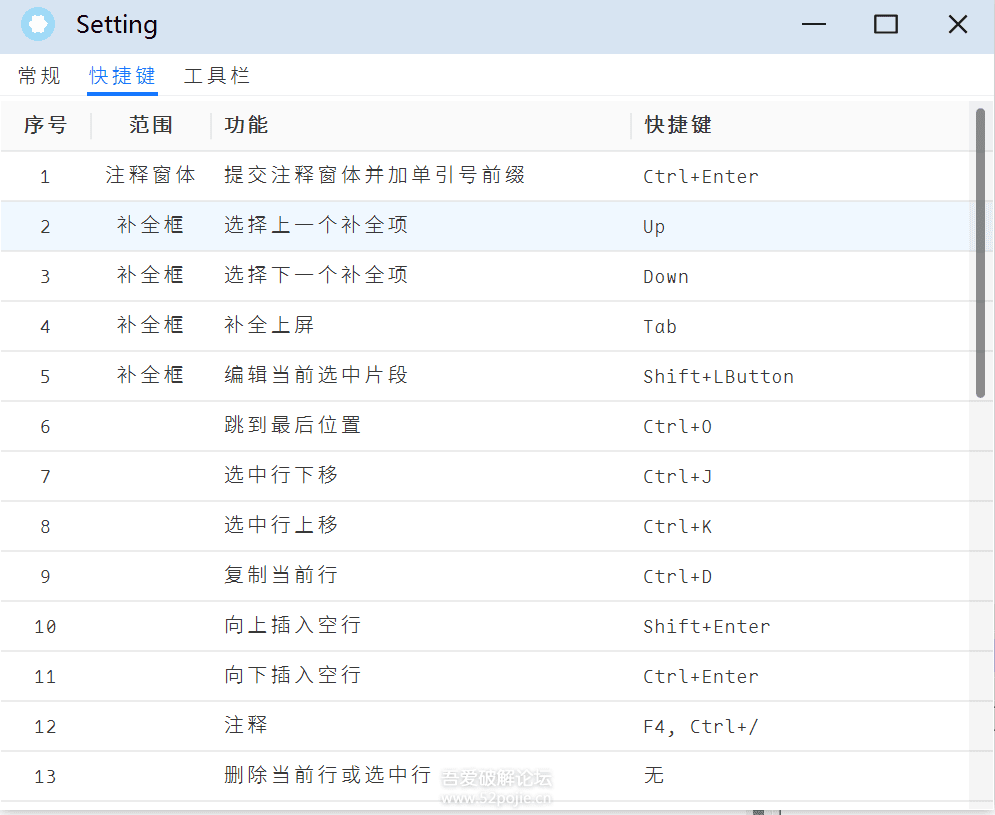Click the Setting app logo icon

tap(38, 25)
